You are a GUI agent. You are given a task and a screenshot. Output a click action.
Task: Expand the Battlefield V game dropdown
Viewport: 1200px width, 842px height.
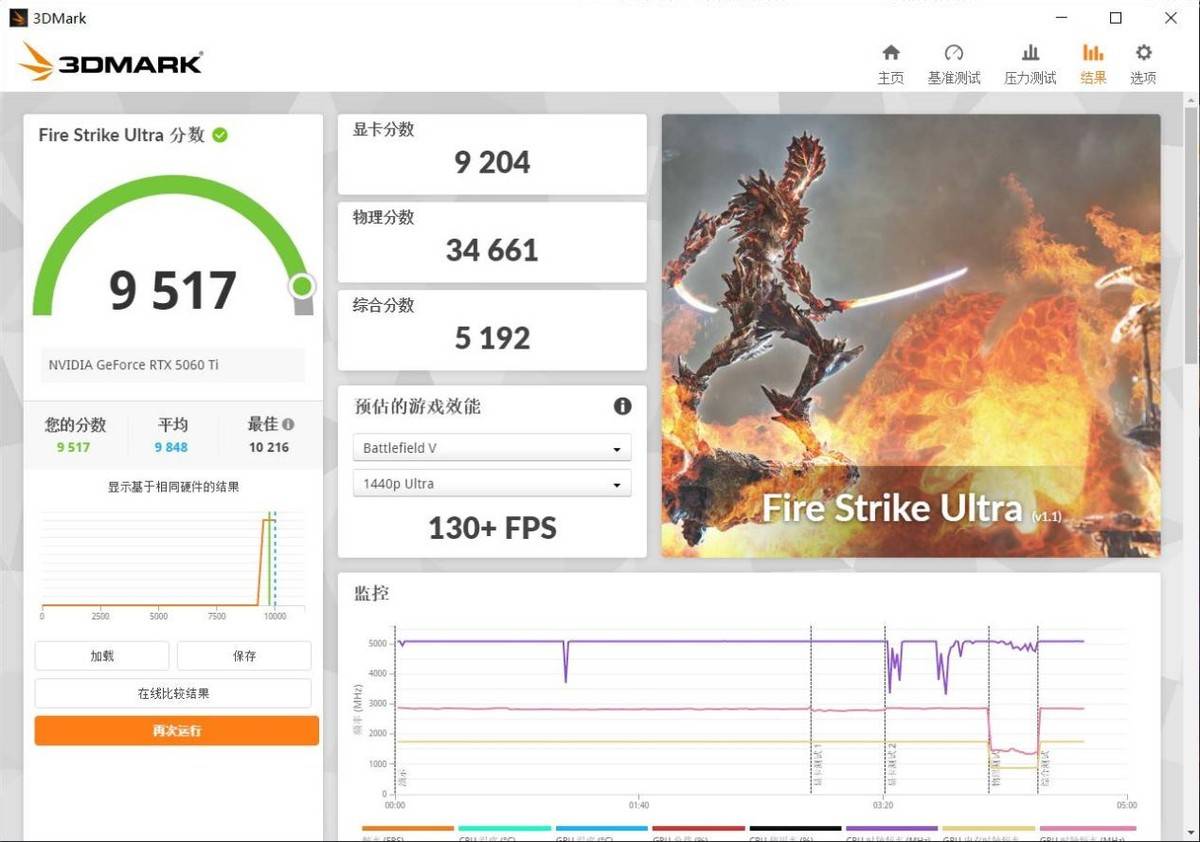click(492, 448)
